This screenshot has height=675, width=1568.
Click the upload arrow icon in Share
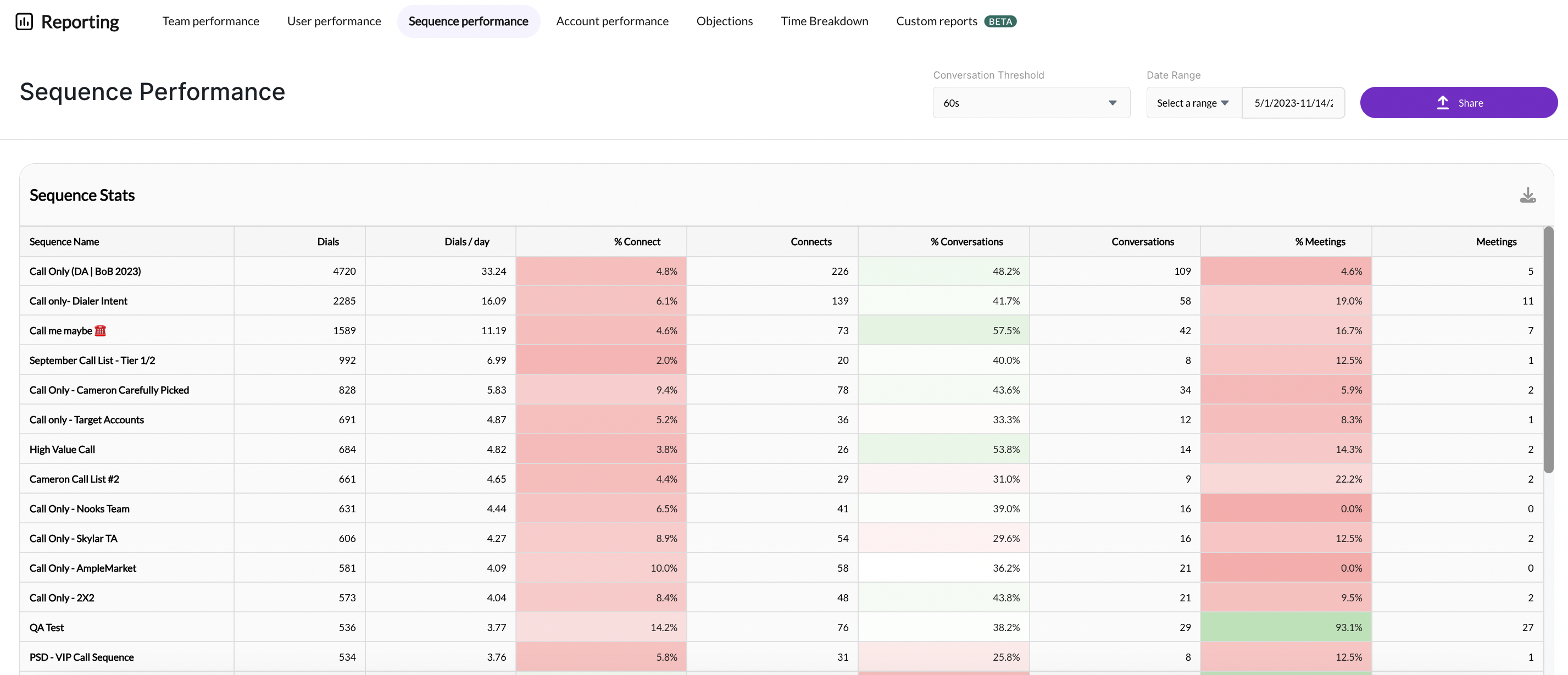pos(1443,102)
